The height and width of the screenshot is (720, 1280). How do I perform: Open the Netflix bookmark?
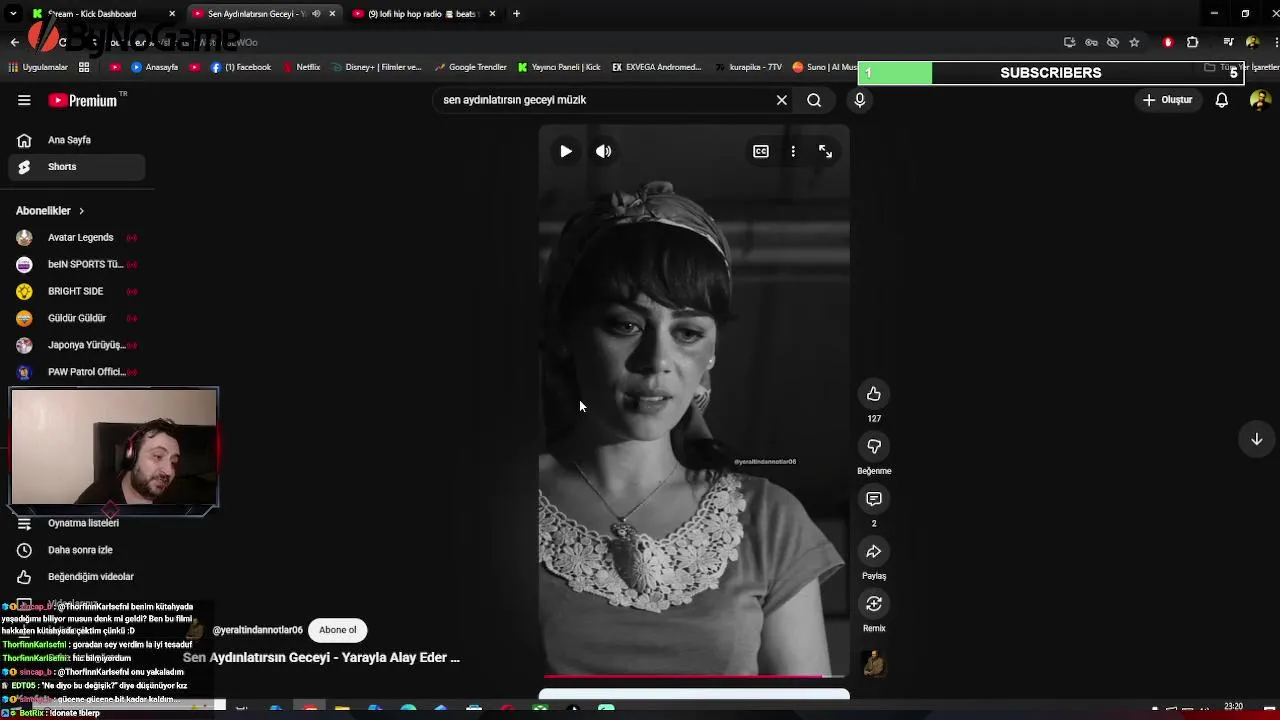pyautogui.click(x=301, y=67)
